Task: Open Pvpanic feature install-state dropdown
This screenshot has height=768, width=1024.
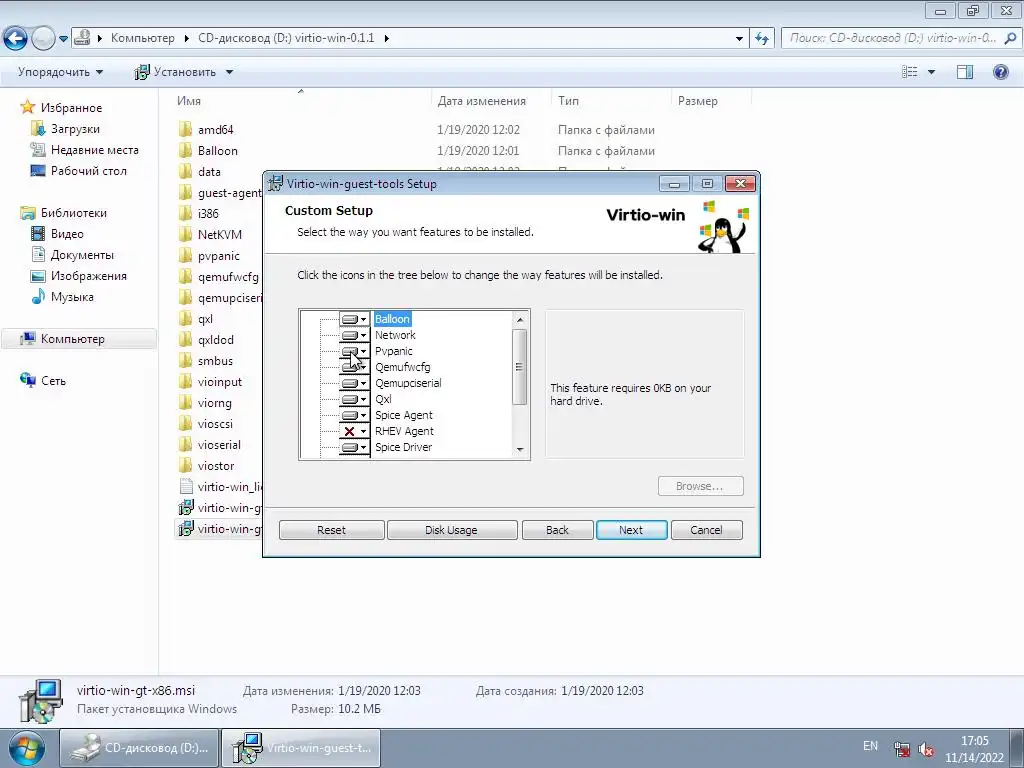Action: point(354,351)
